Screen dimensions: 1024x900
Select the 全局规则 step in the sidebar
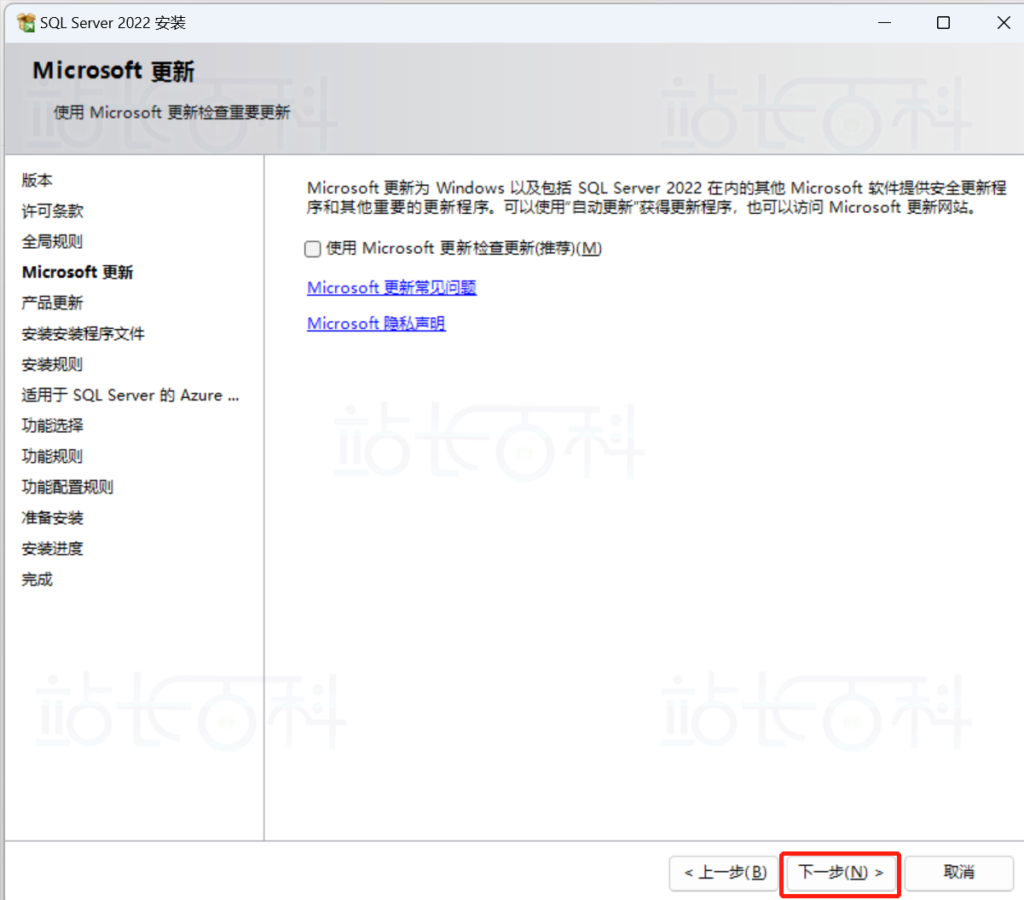click(52, 242)
